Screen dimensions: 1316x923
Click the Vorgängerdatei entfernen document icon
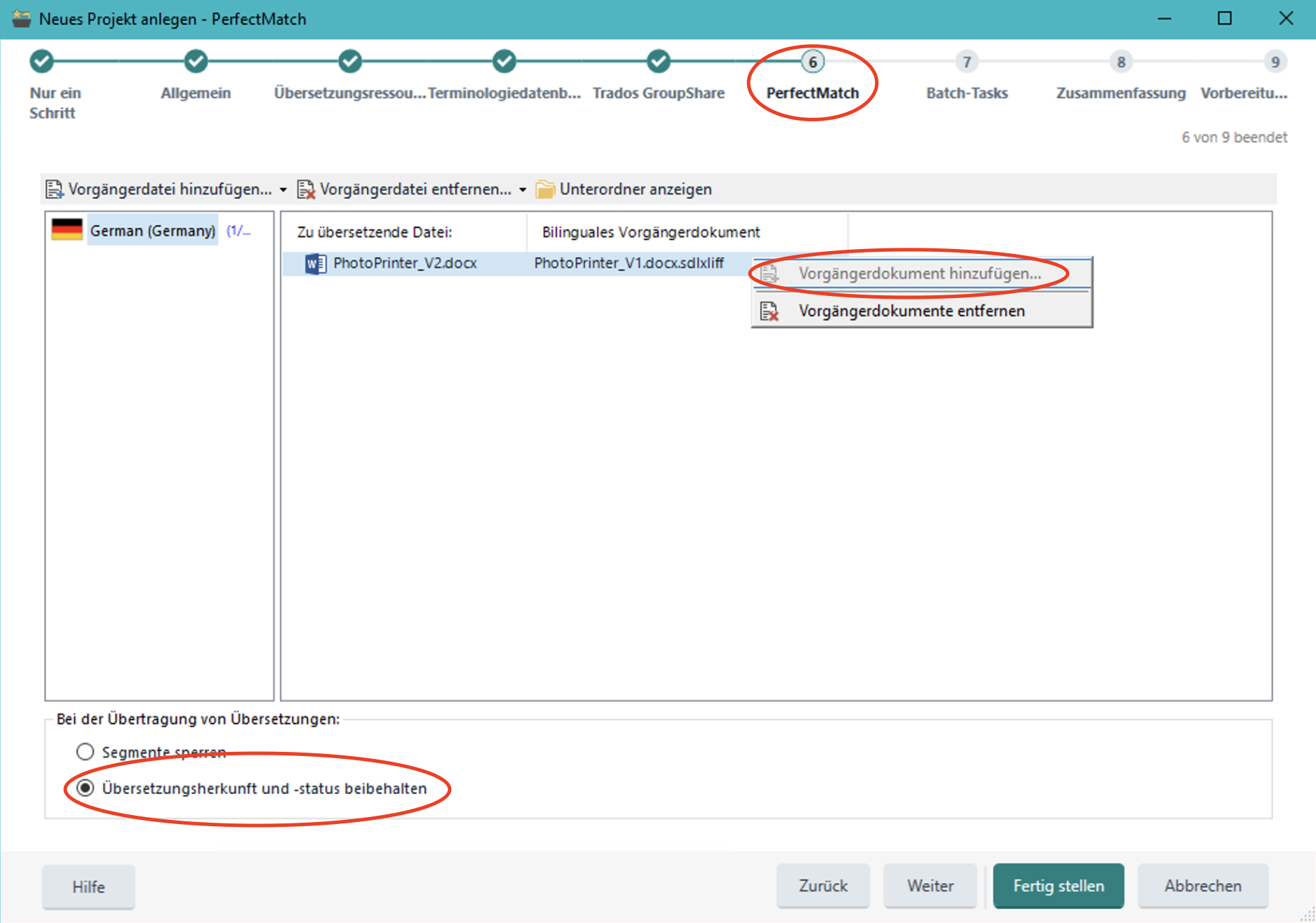coord(306,189)
